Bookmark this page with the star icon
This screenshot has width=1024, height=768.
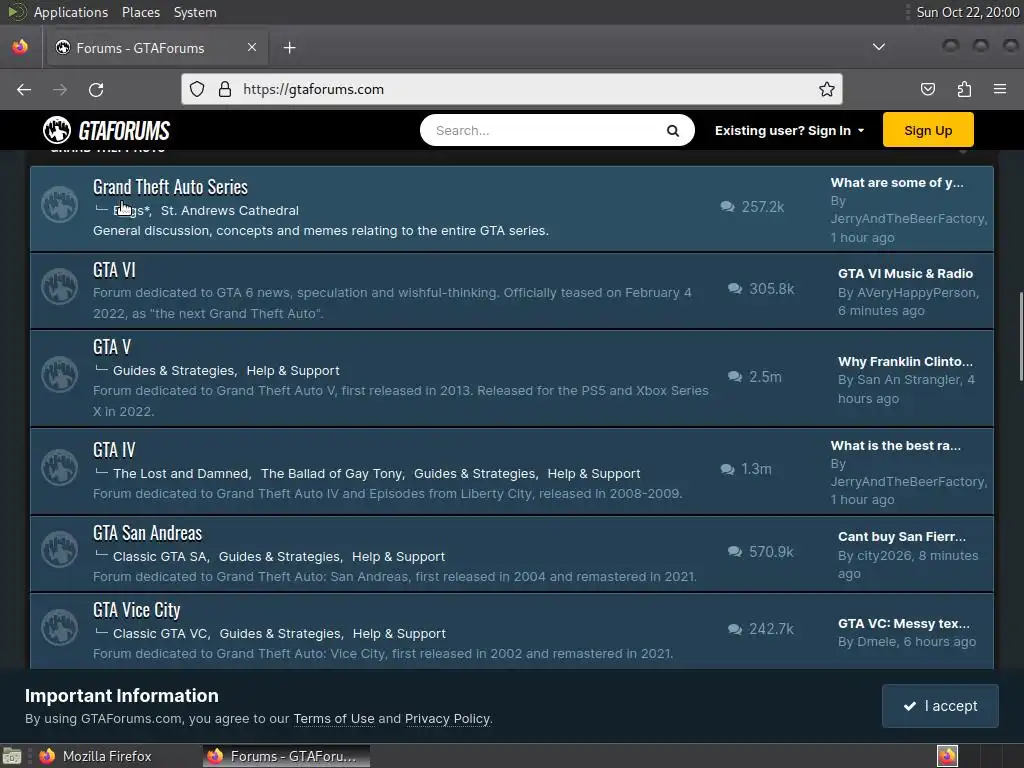[x=827, y=89]
